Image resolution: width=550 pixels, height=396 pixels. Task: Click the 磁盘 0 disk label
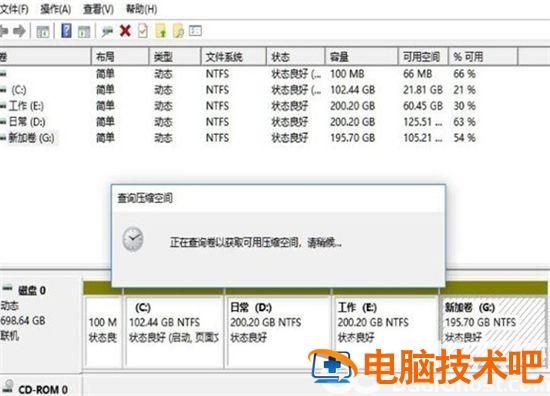coord(32,290)
